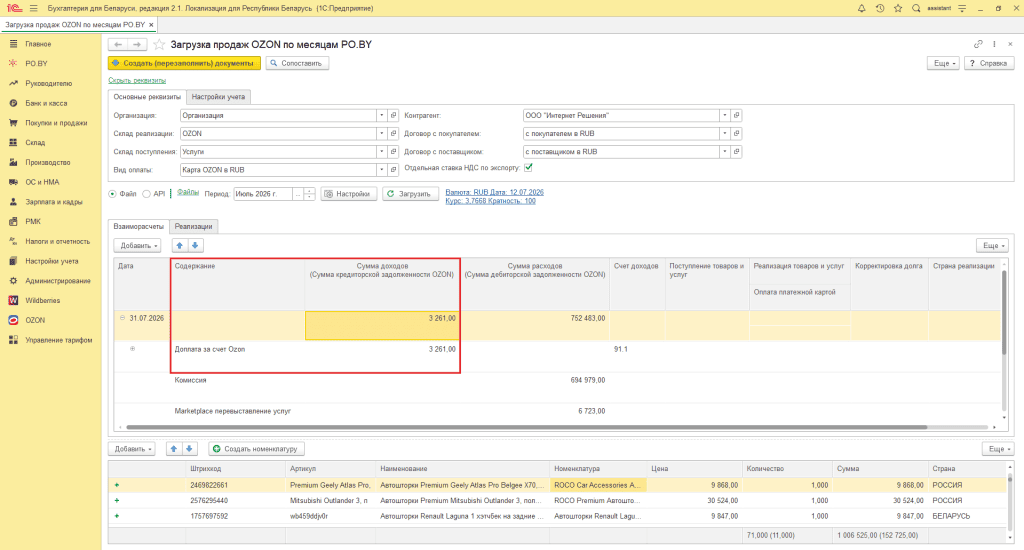This screenshot has width=1024, height=550.
Task: Expand the Организация dropdown list
Action: 381,116
